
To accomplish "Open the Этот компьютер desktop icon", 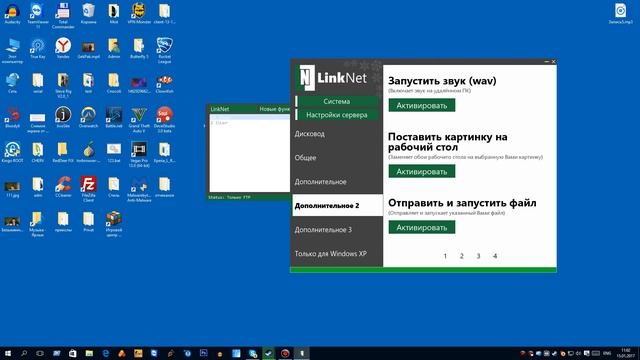I will 12,51.
